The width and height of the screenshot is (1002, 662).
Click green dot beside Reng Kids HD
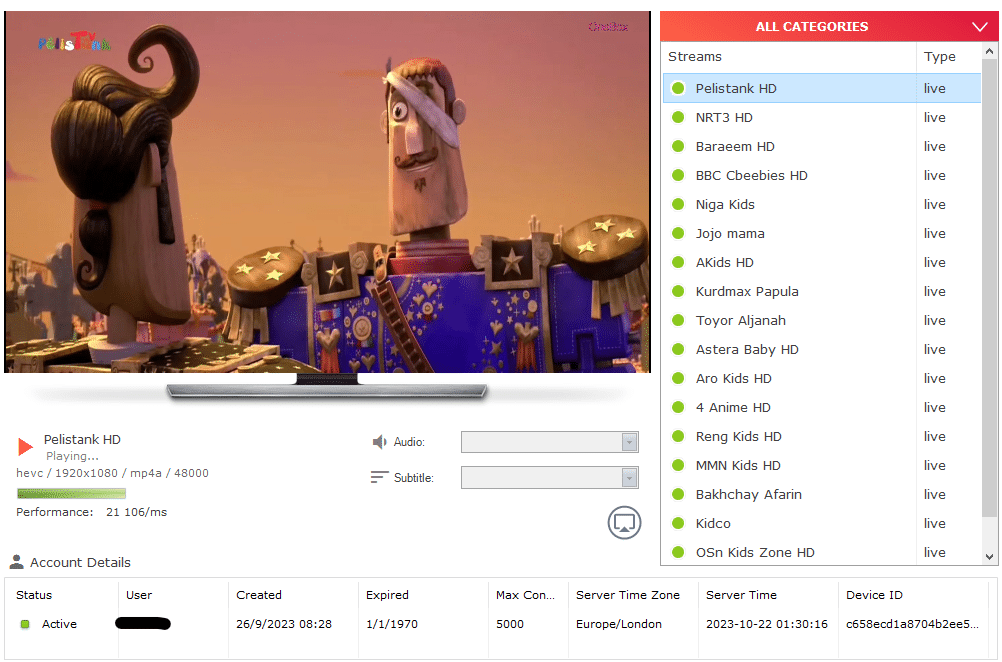(x=678, y=436)
